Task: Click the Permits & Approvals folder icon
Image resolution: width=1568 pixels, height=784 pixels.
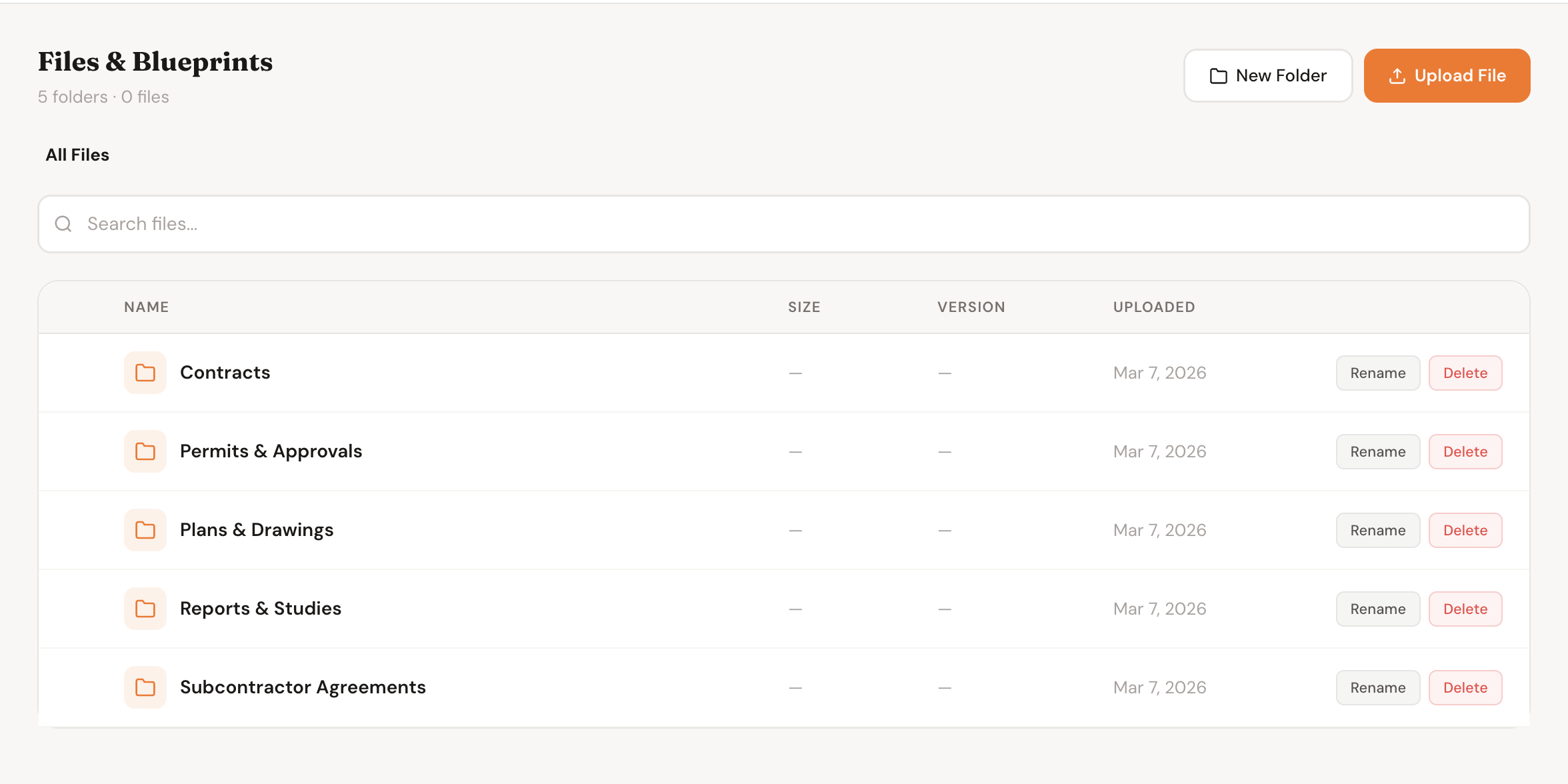Action: point(144,451)
